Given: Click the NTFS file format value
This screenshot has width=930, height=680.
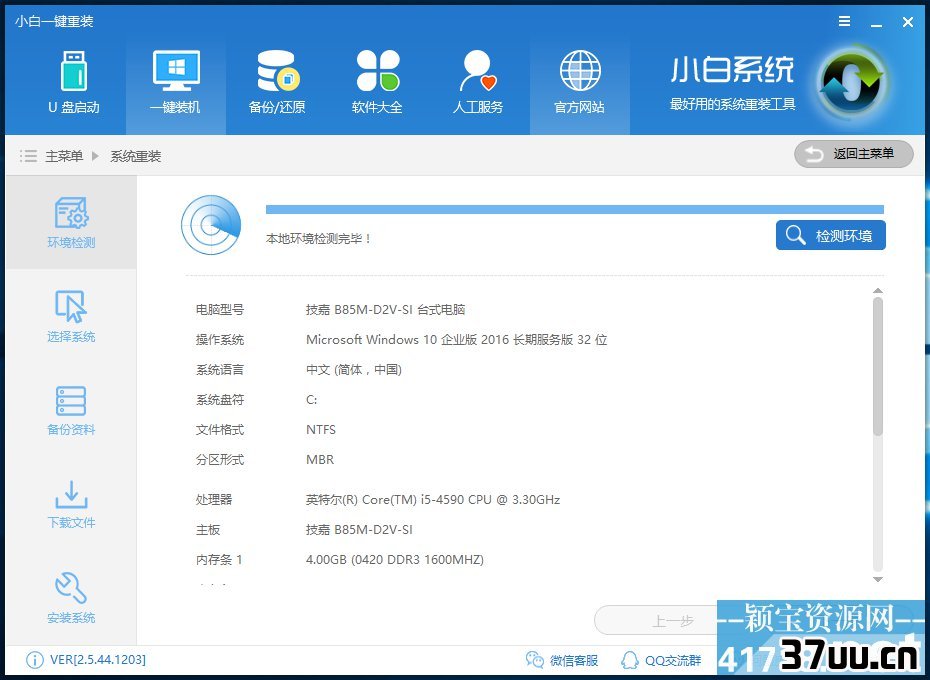Looking at the screenshot, I should tap(321, 430).
